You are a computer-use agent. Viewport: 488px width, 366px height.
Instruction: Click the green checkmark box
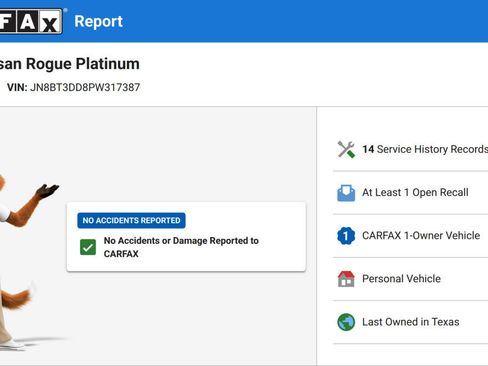[88, 247]
